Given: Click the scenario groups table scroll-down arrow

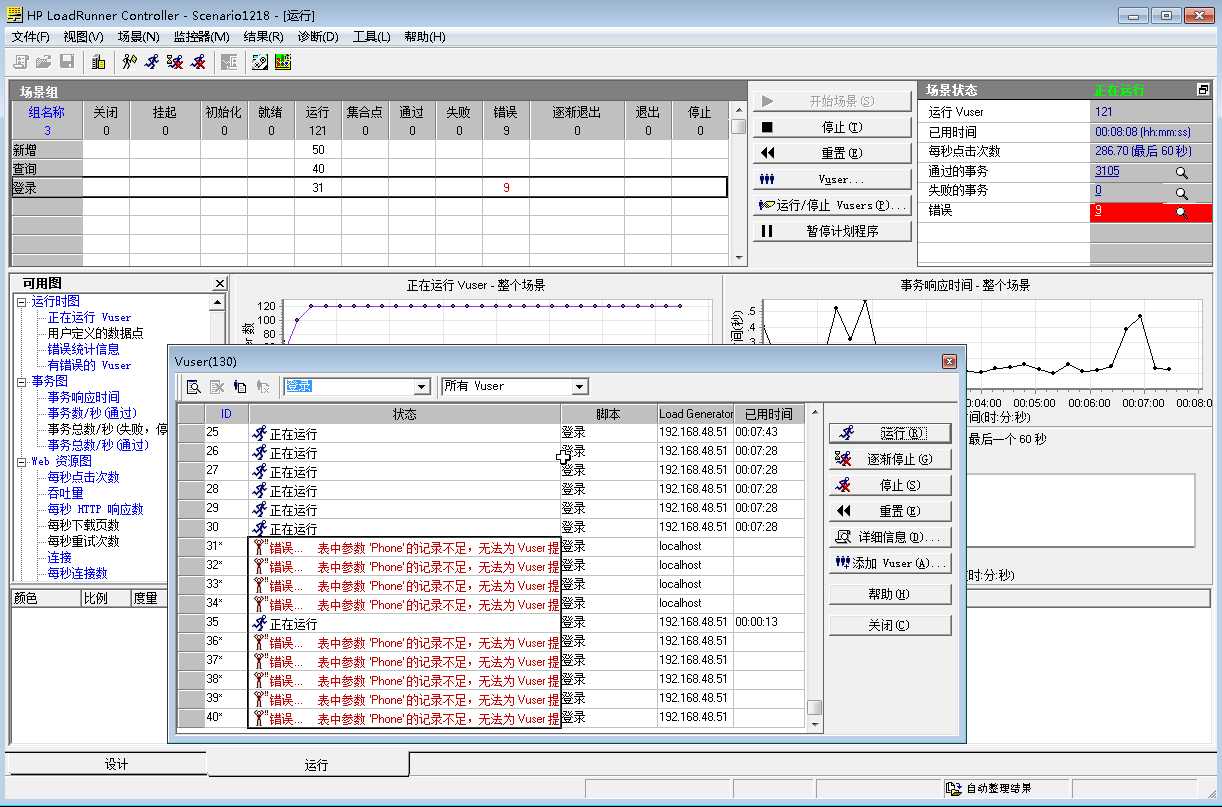Looking at the screenshot, I should (739, 257).
